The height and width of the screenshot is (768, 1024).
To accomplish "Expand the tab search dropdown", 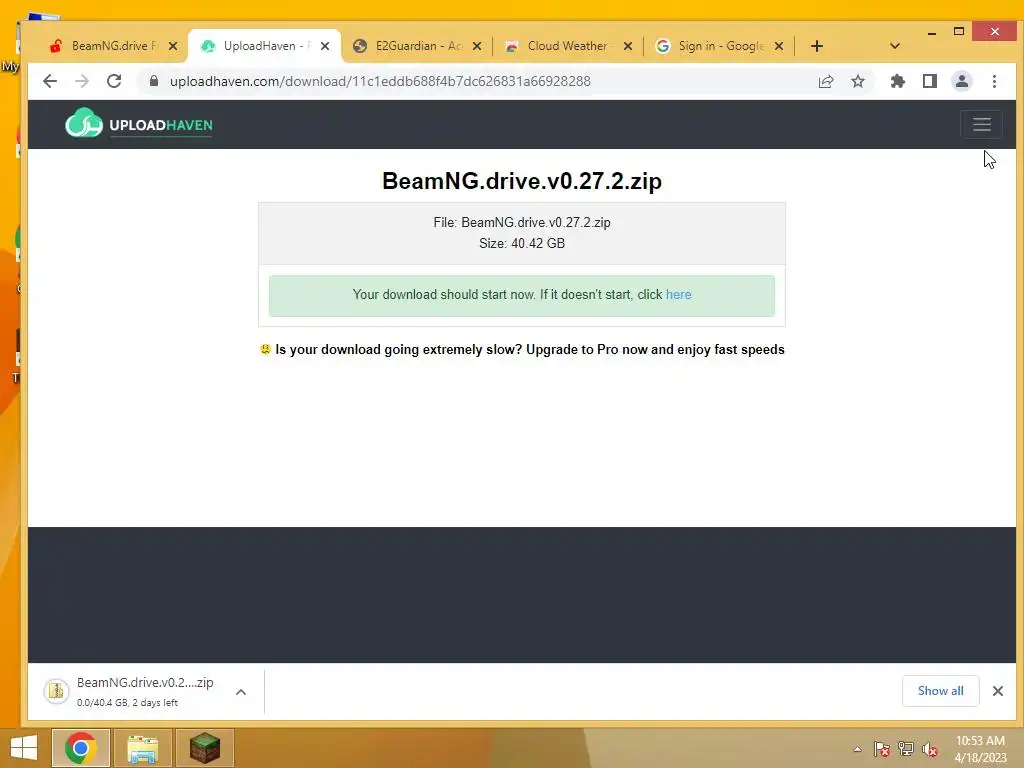I will [x=895, y=46].
